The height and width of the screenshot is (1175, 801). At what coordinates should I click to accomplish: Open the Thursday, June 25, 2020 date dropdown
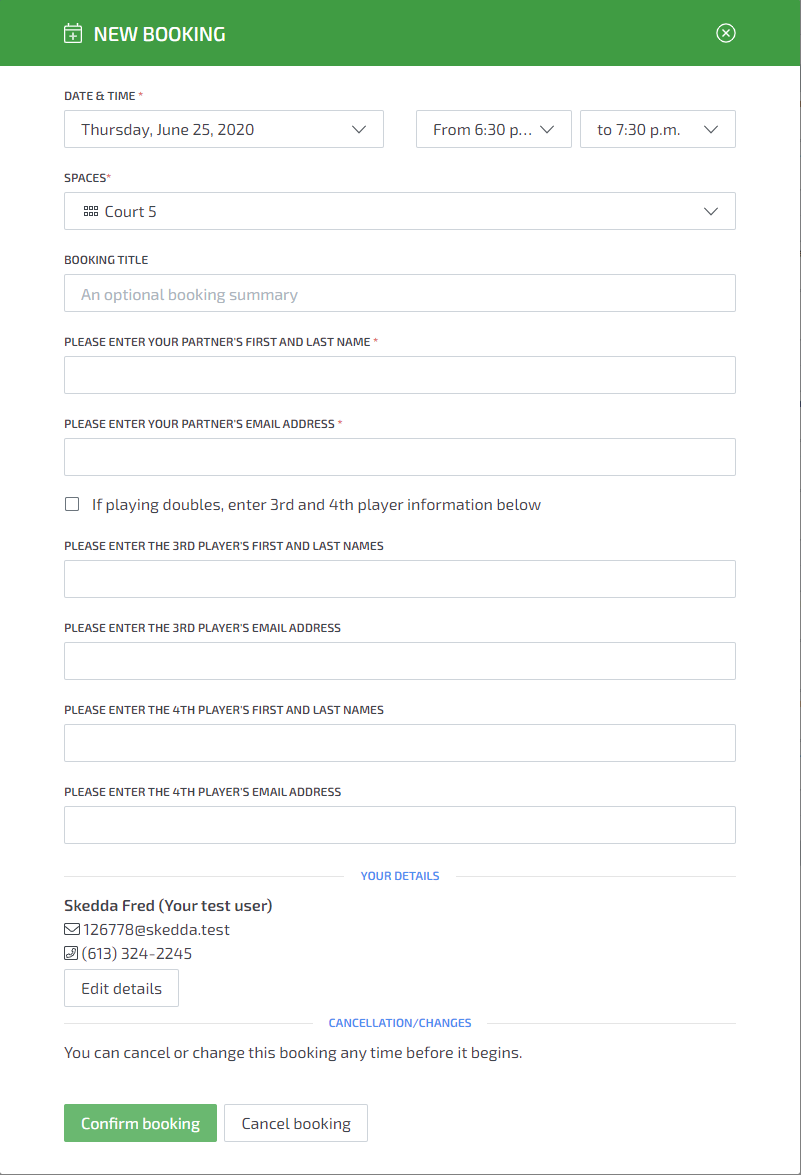coord(224,130)
